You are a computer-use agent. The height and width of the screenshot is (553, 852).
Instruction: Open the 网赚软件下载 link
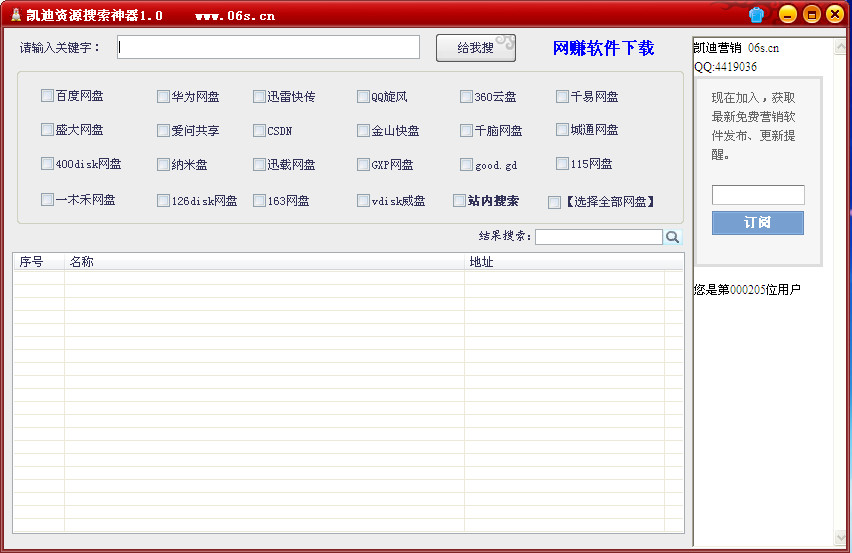(603, 48)
